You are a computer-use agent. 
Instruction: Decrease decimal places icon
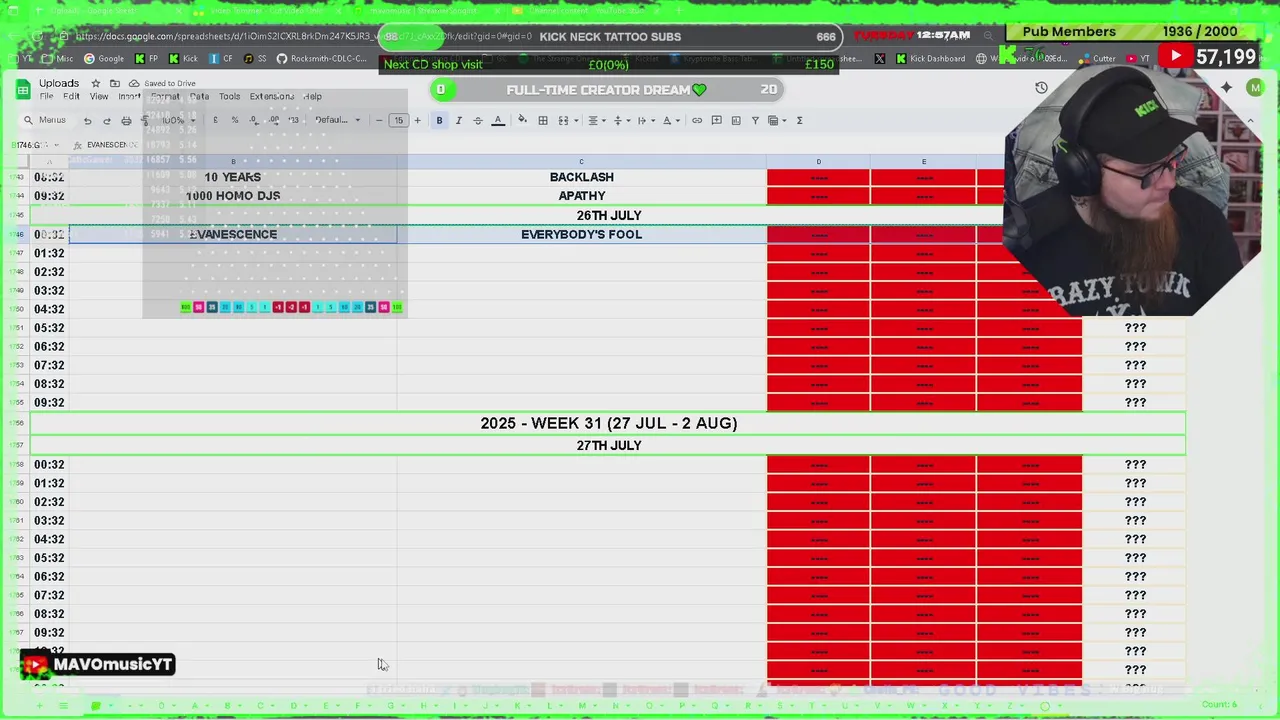254,120
